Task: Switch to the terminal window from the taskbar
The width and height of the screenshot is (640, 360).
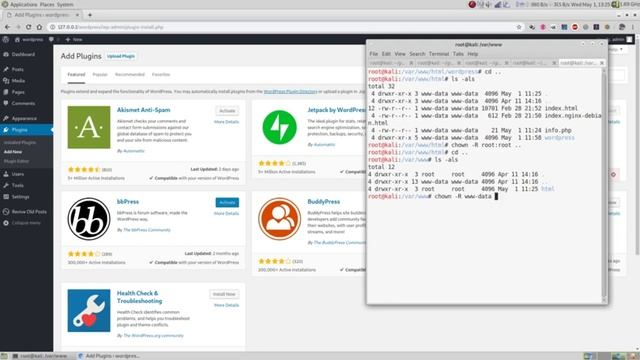Action: [40, 356]
